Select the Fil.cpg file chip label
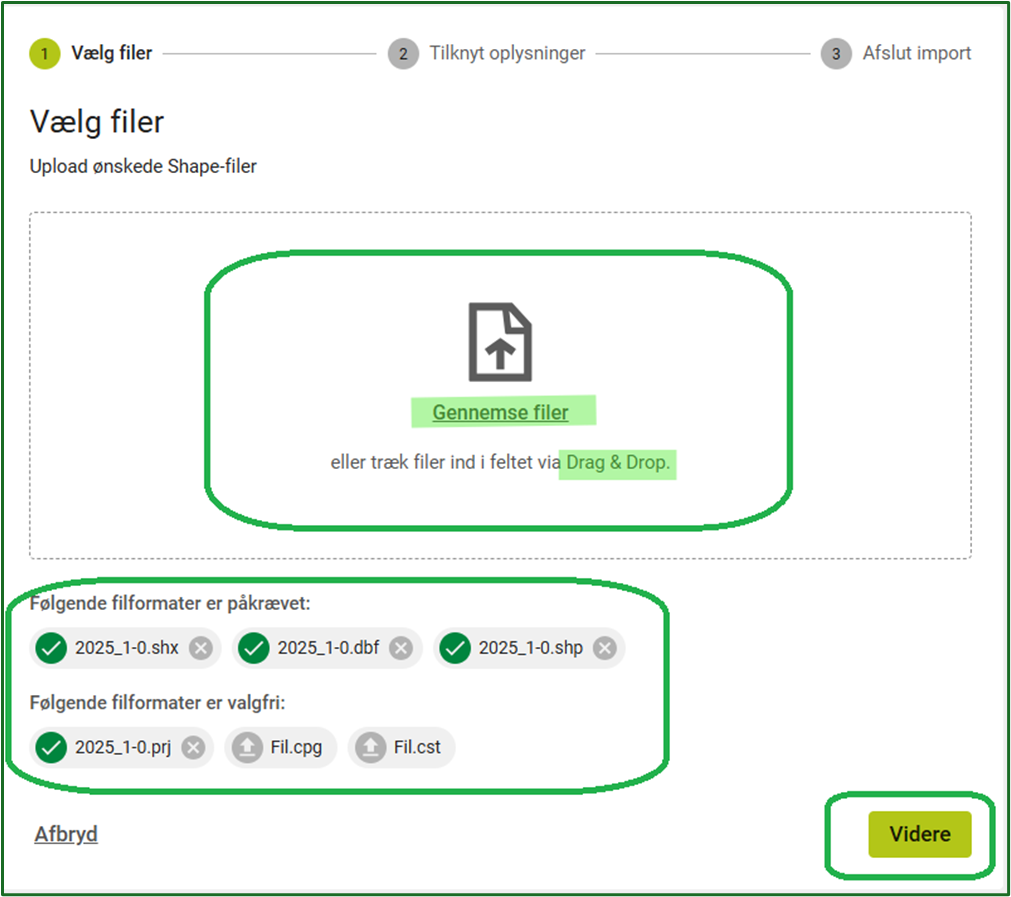Screen dimensions: 1011x897 pyautogui.click(x=296, y=747)
